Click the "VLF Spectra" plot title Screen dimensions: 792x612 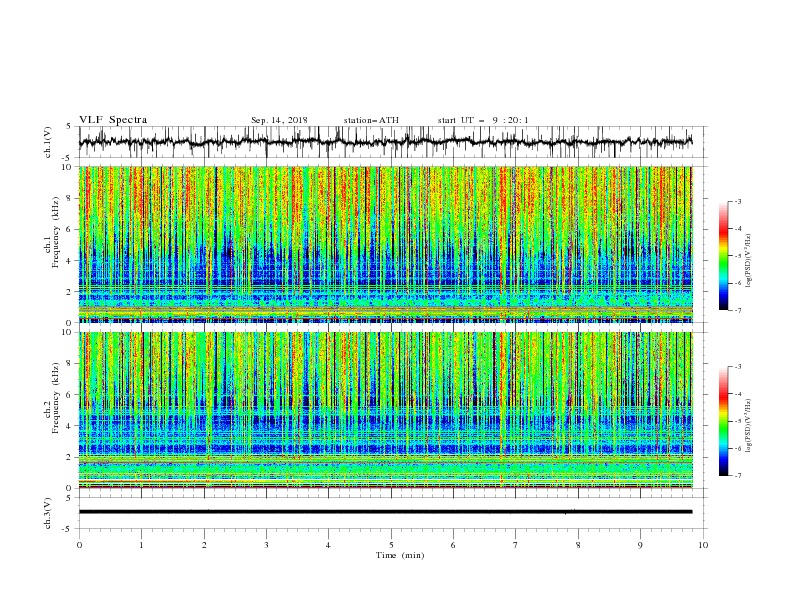[113, 120]
